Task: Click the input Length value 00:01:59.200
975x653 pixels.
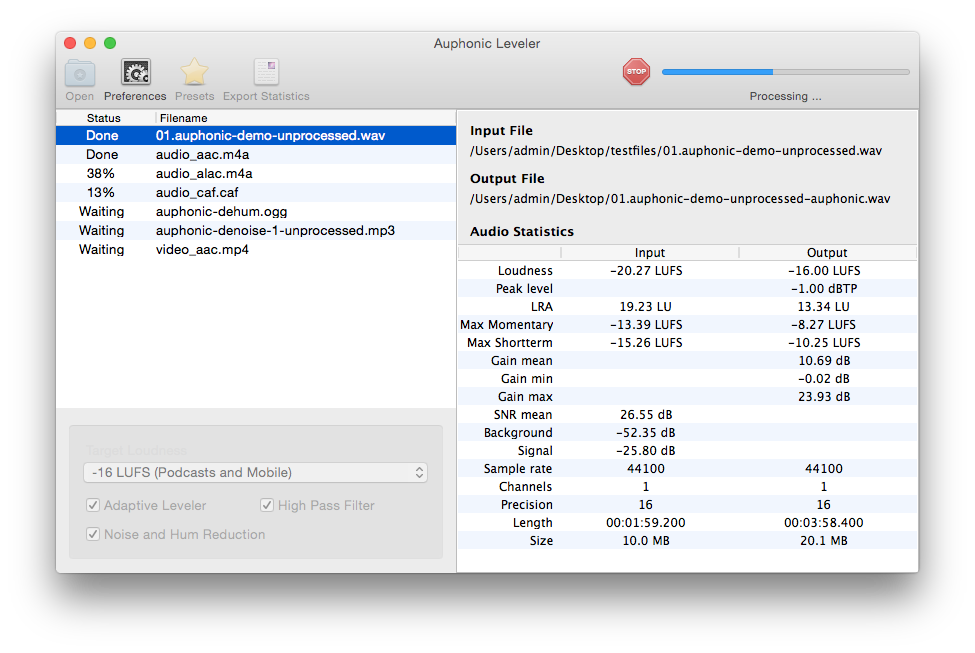Action: 646,522
